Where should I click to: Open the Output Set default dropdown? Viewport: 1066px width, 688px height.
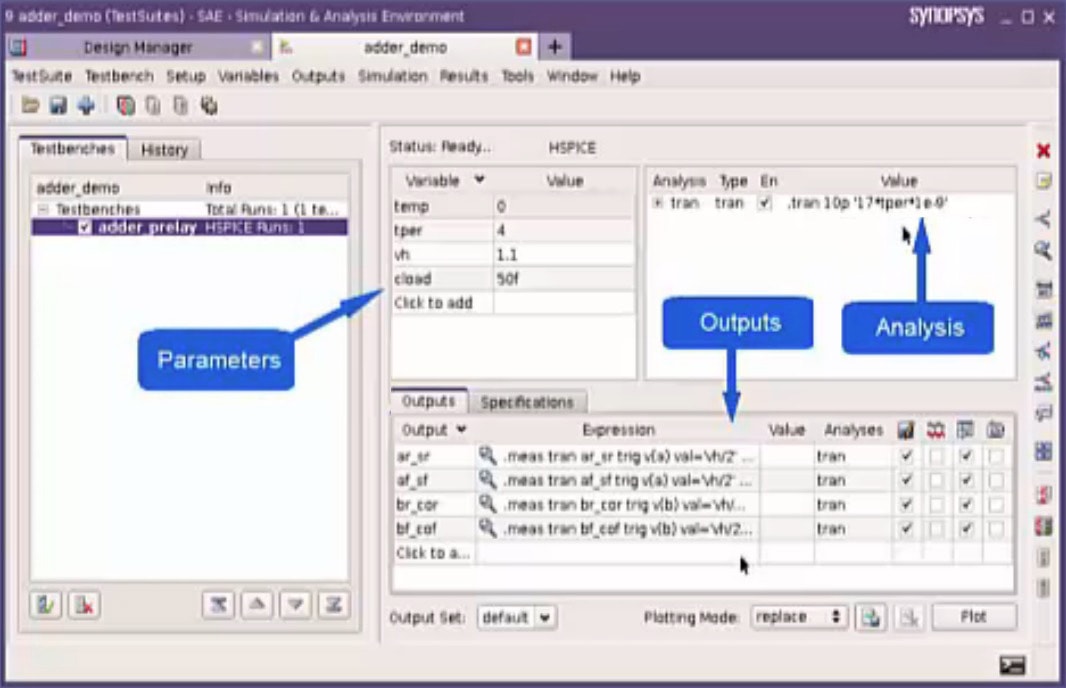pyautogui.click(x=516, y=617)
